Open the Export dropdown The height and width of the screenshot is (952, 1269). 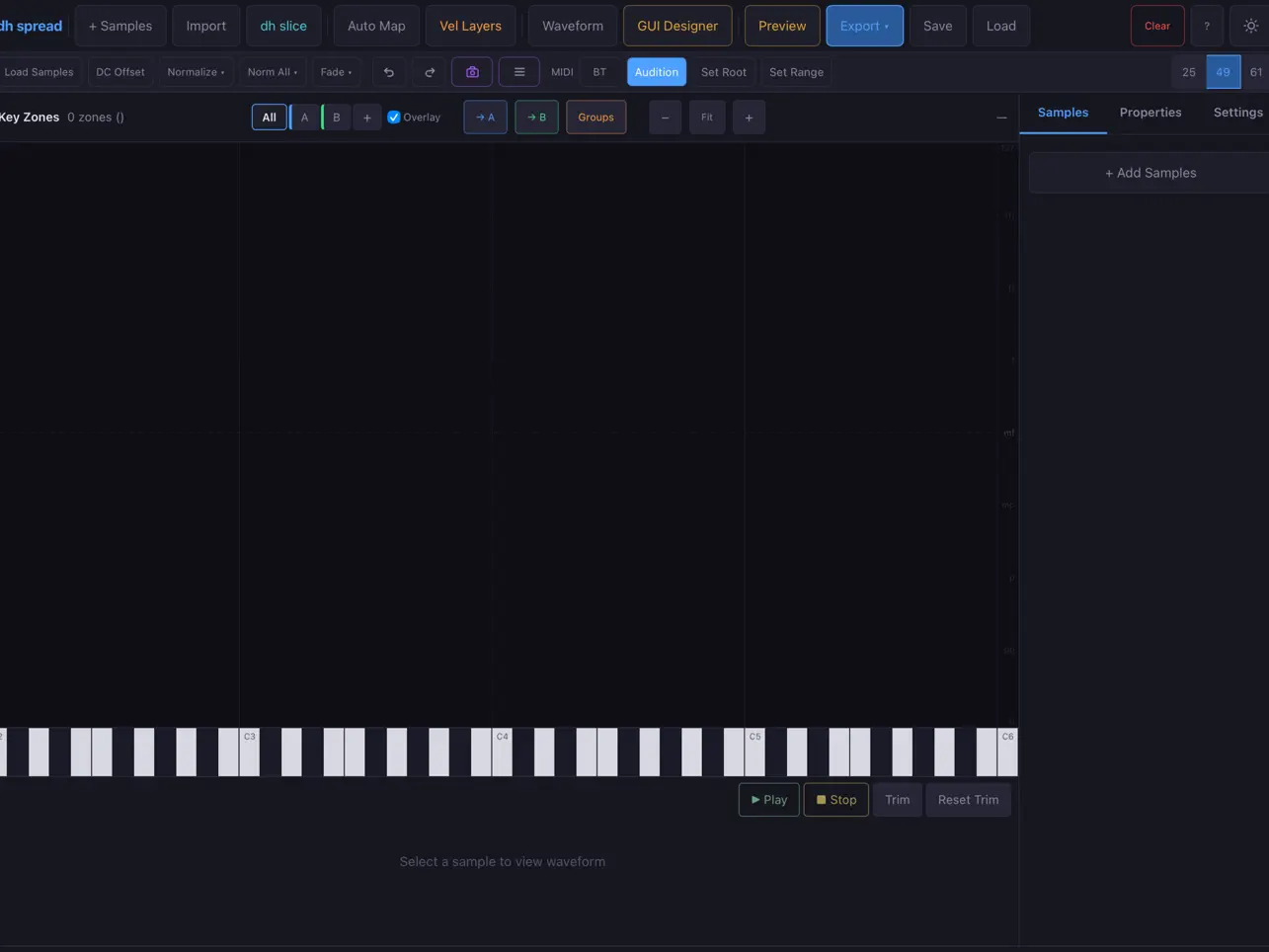point(864,26)
